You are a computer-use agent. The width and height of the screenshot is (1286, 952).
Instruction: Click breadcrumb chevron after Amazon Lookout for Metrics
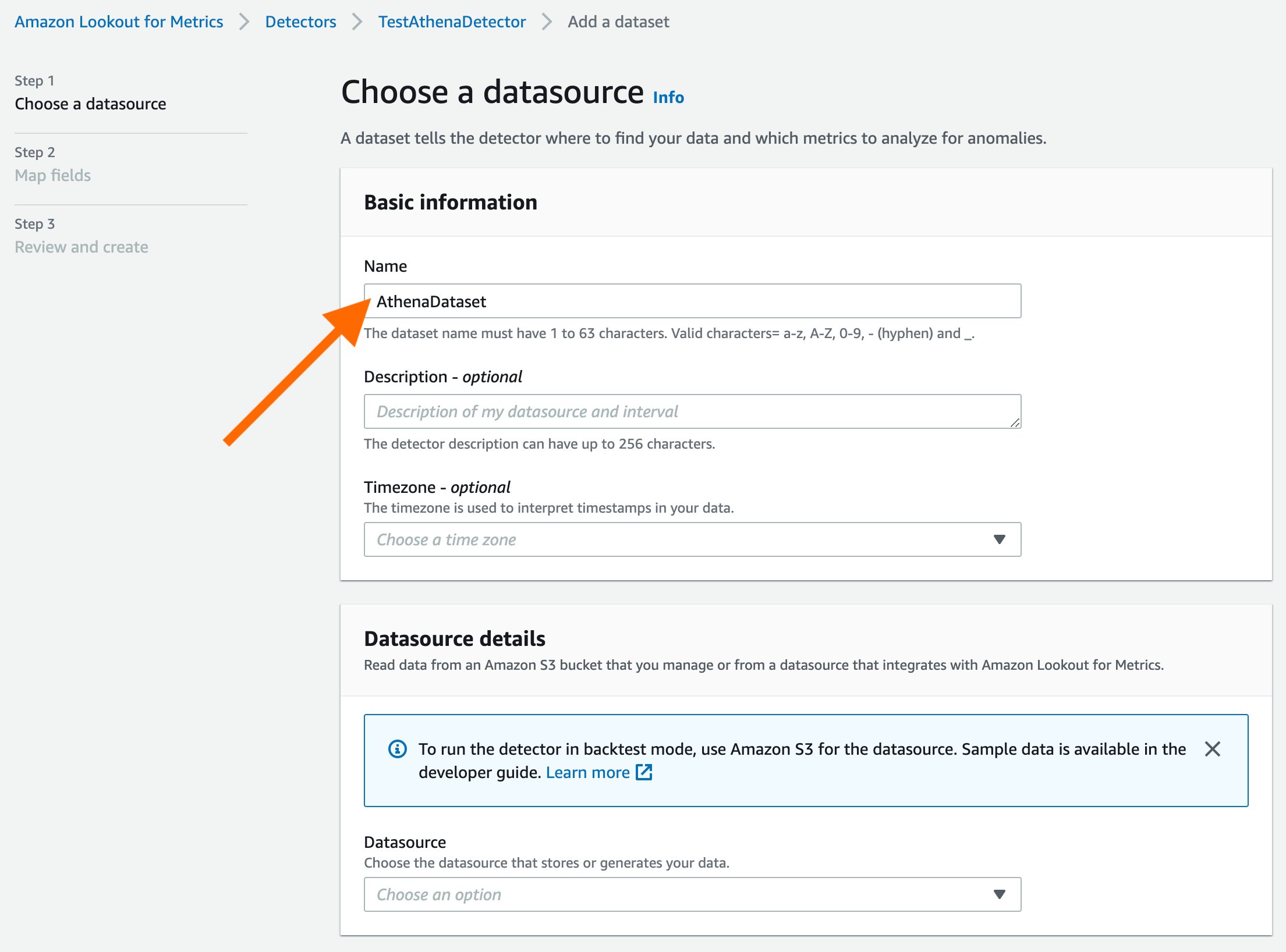pyautogui.click(x=244, y=22)
